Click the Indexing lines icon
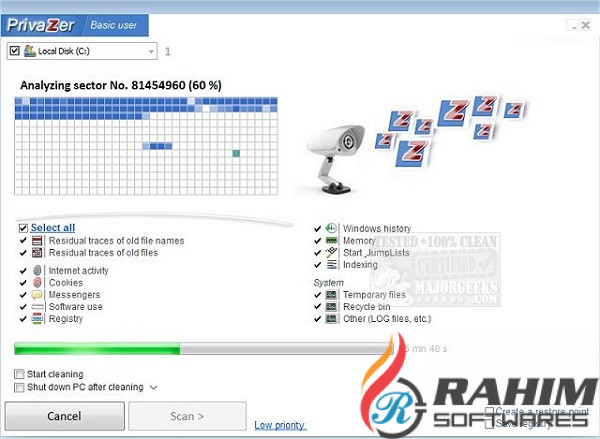 point(331,264)
